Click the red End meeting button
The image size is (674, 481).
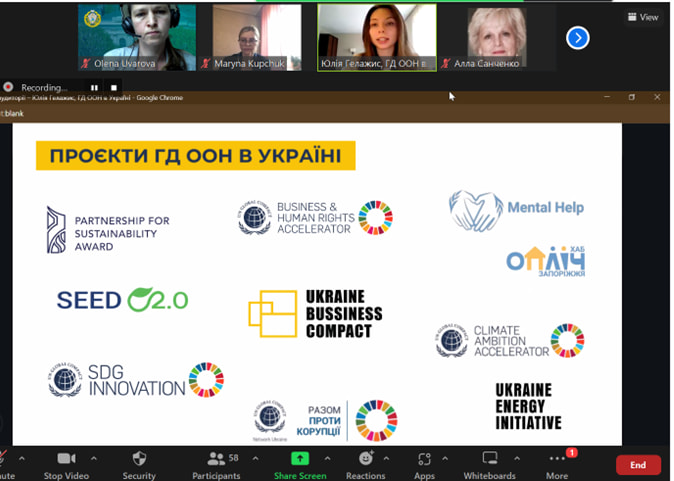click(638, 465)
